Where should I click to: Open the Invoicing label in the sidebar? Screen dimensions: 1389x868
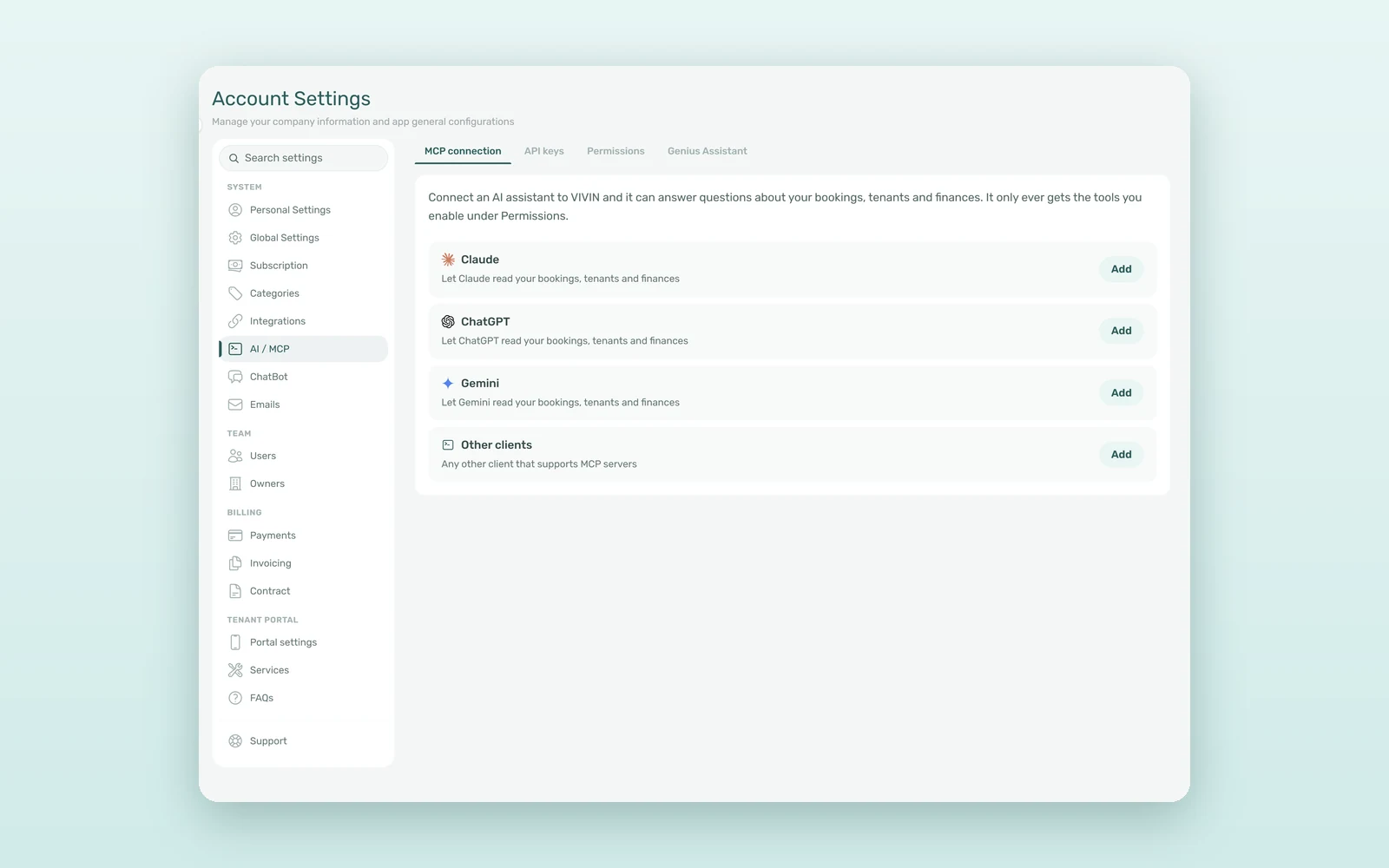point(270,563)
